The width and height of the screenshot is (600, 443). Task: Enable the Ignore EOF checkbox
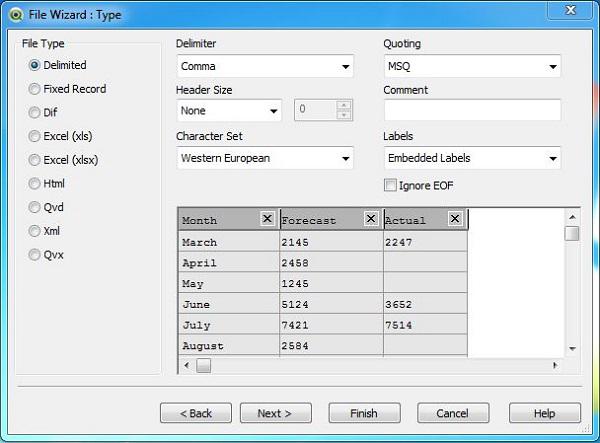(390, 186)
